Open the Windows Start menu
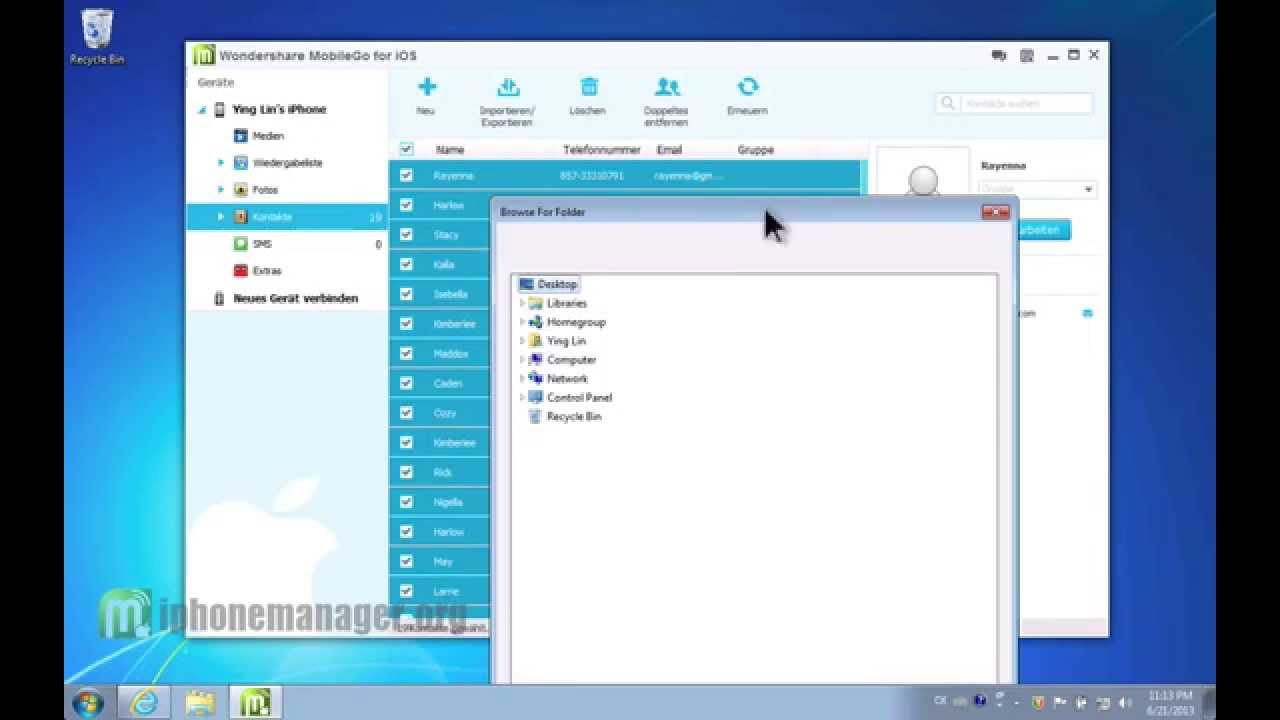1280x720 pixels. coord(87,702)
